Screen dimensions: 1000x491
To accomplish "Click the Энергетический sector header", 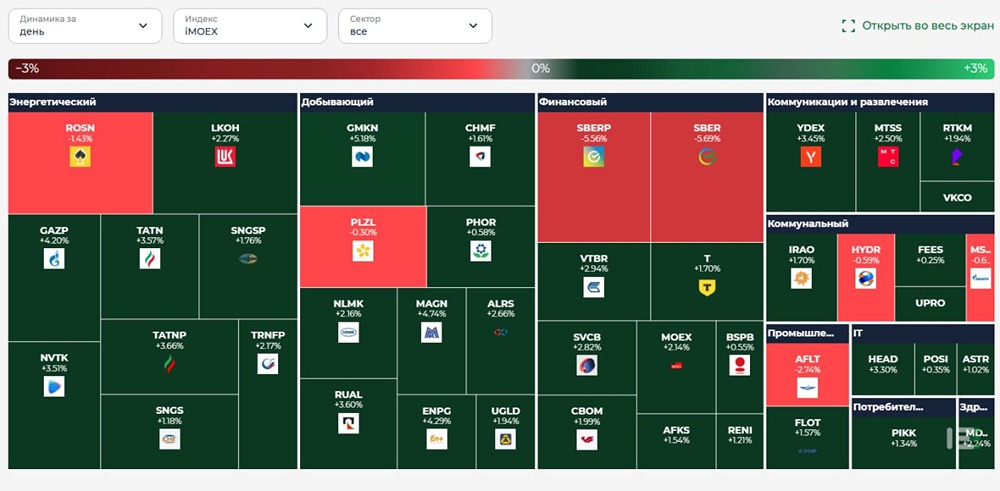I will (152, 102).
